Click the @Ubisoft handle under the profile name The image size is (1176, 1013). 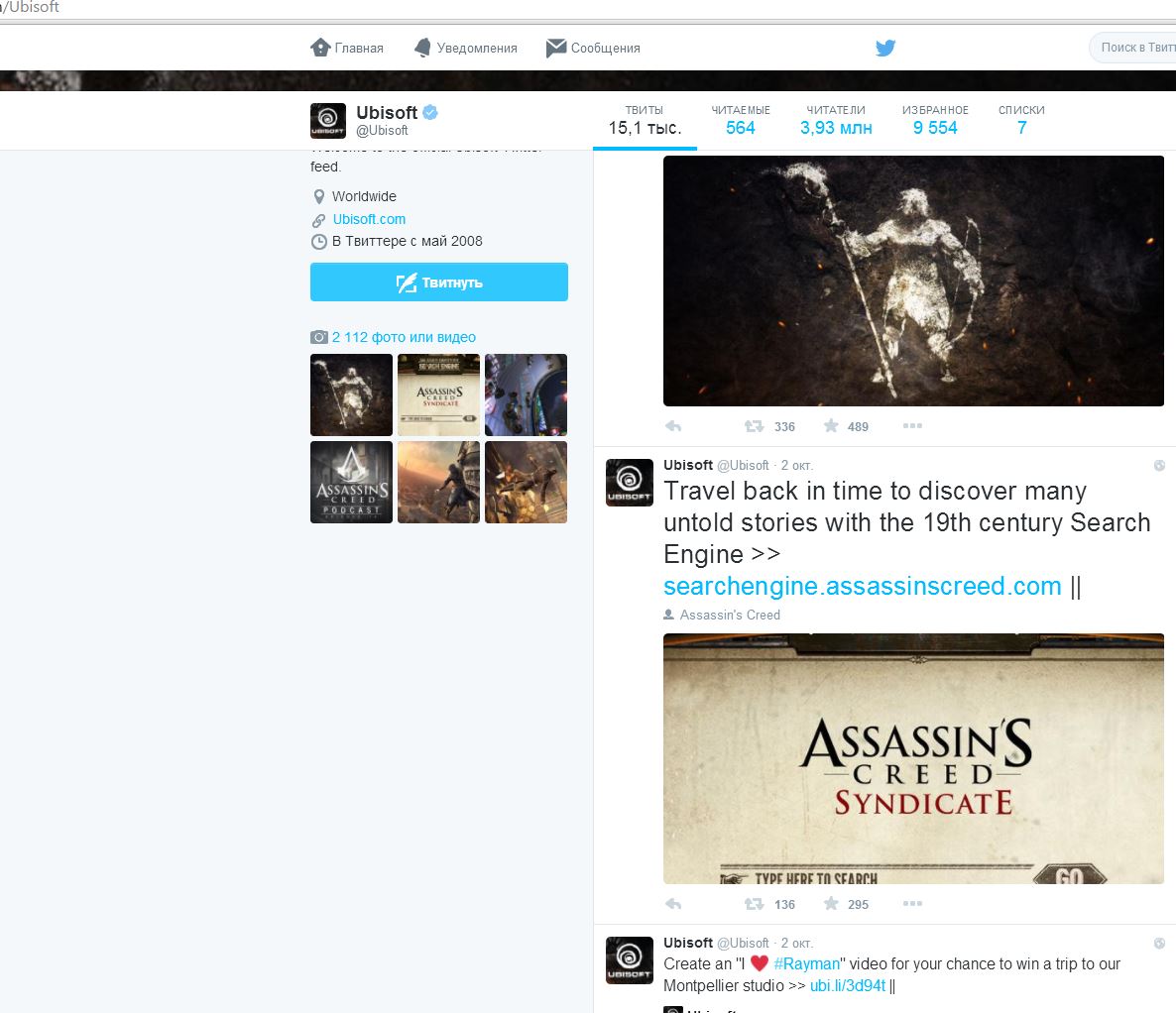pos(383,131)
